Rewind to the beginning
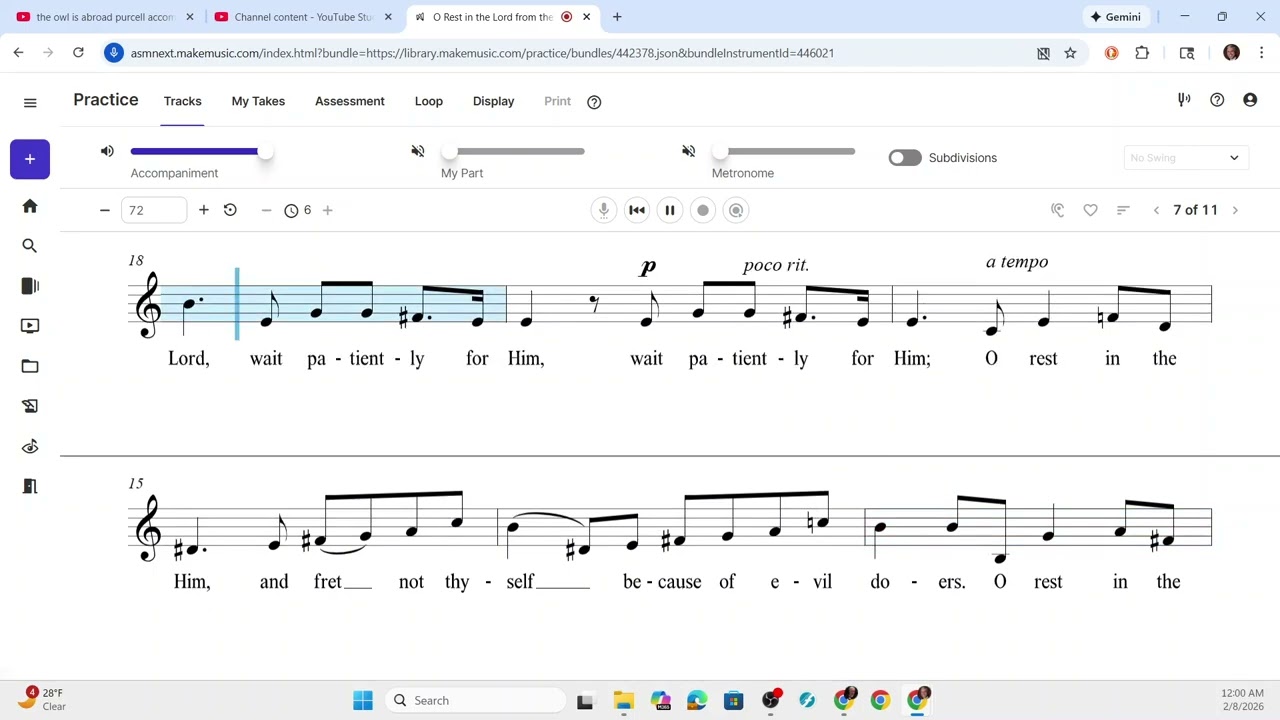The height and width of the screenshot is (720, 1280). coord(637,210)
